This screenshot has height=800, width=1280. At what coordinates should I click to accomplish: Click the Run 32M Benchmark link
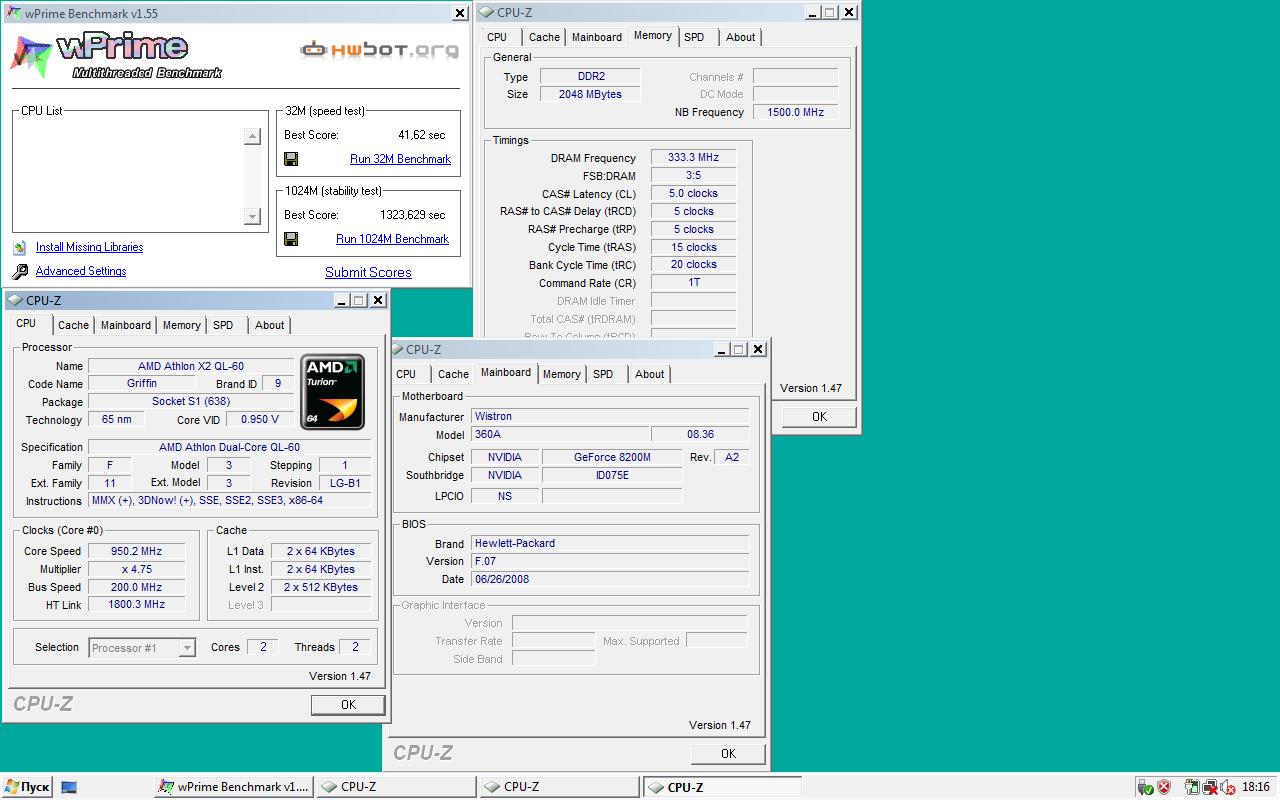(400, 159)
